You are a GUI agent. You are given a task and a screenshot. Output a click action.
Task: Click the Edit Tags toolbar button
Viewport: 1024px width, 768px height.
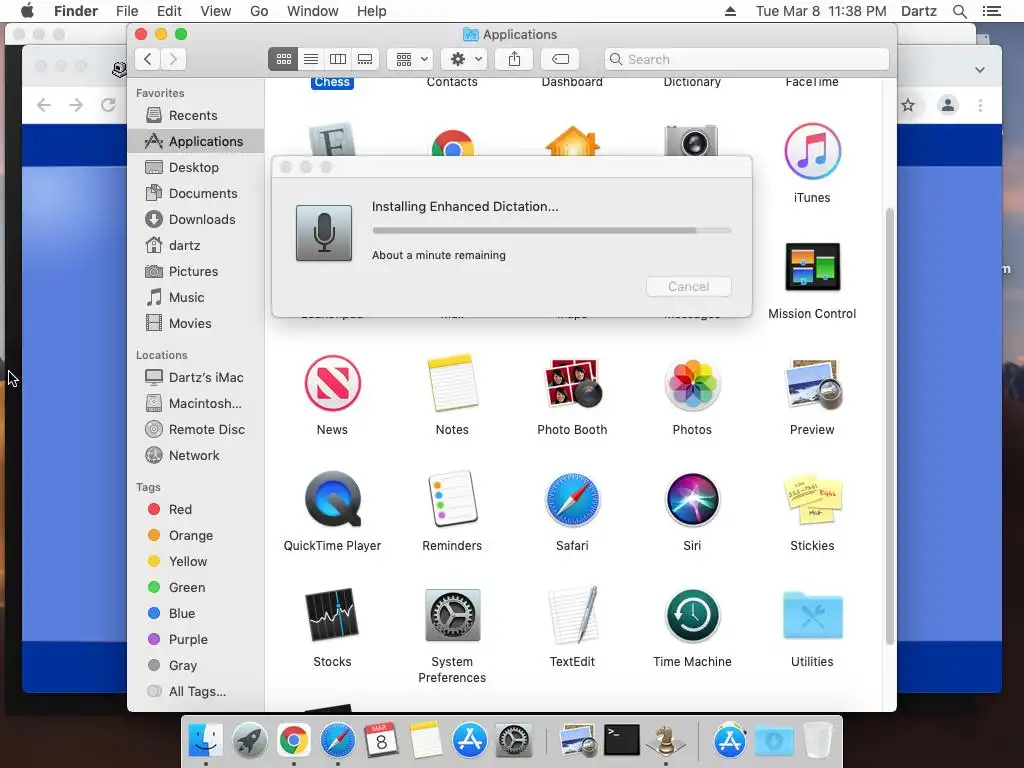(560, 59)
